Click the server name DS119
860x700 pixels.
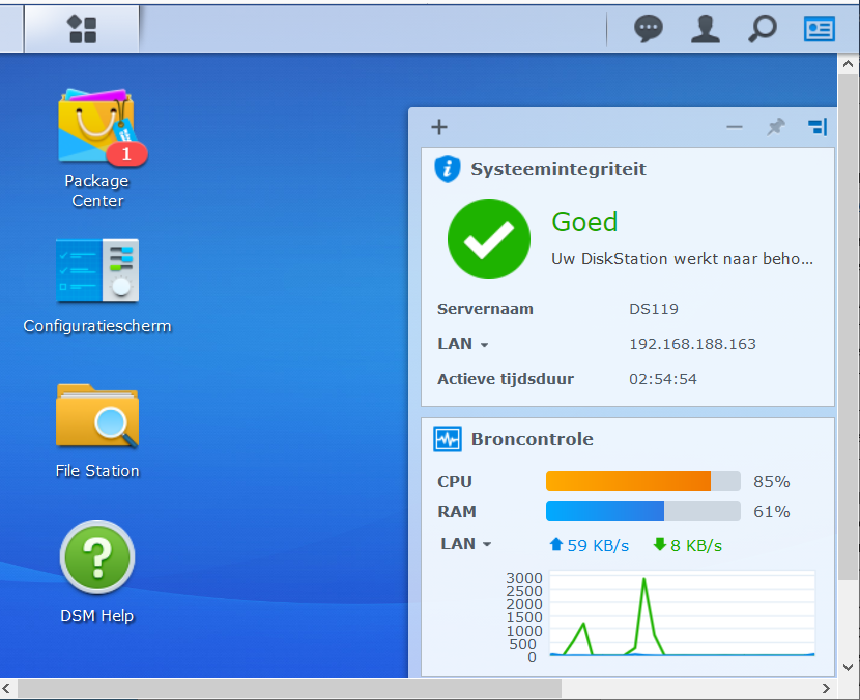pos(654,309)
